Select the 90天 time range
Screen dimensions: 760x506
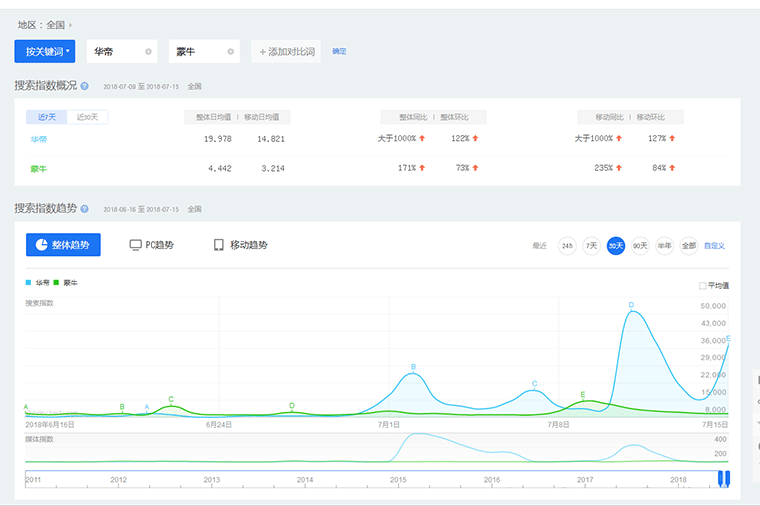(640, 245)
